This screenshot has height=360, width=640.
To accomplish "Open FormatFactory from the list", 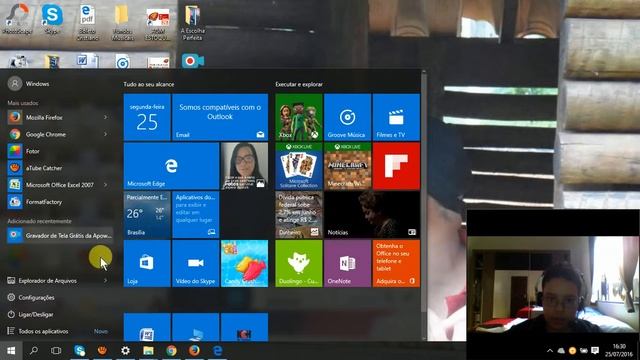I will coord(59,202).
